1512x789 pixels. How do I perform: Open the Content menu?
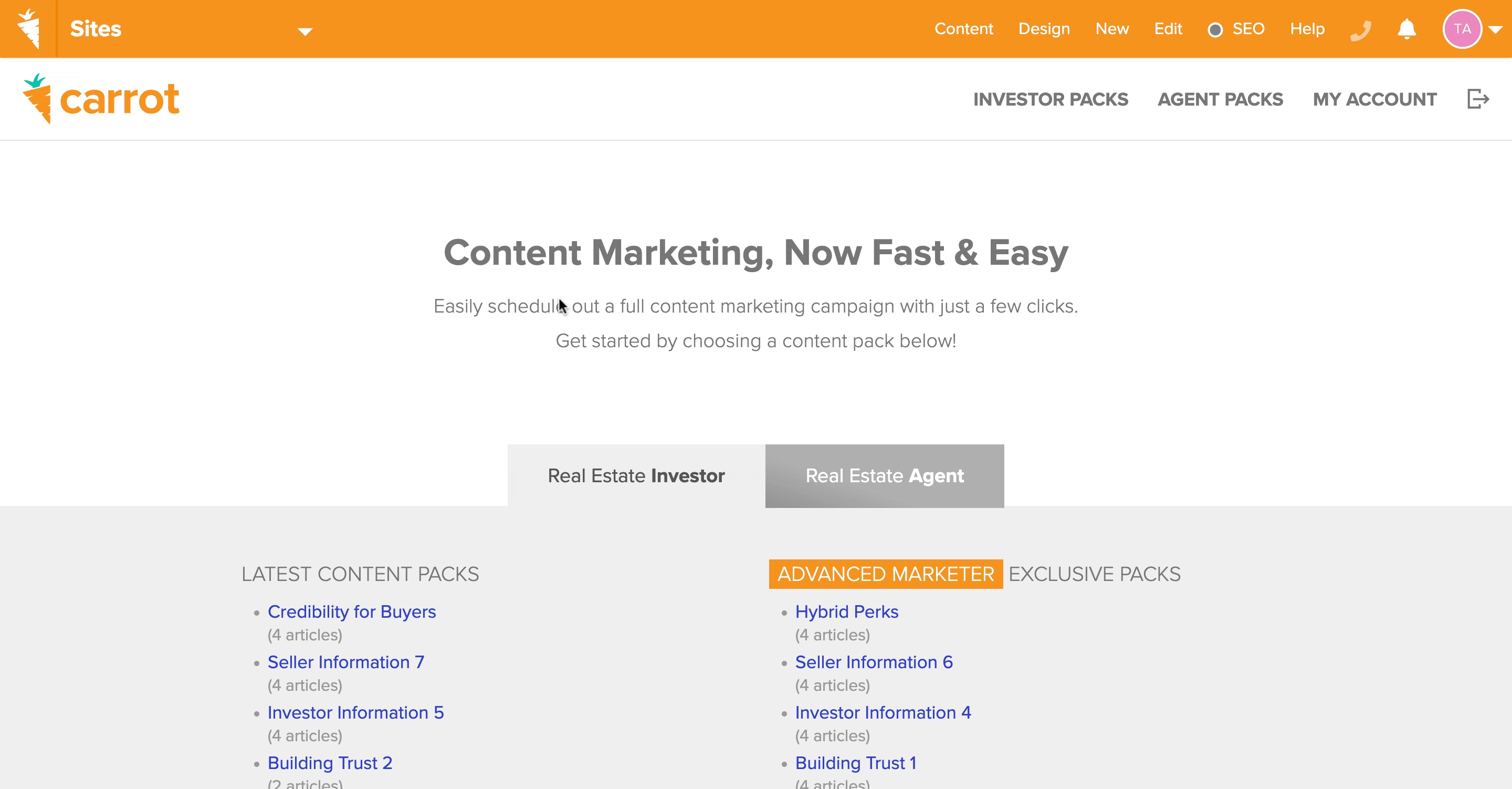(963, 29)
